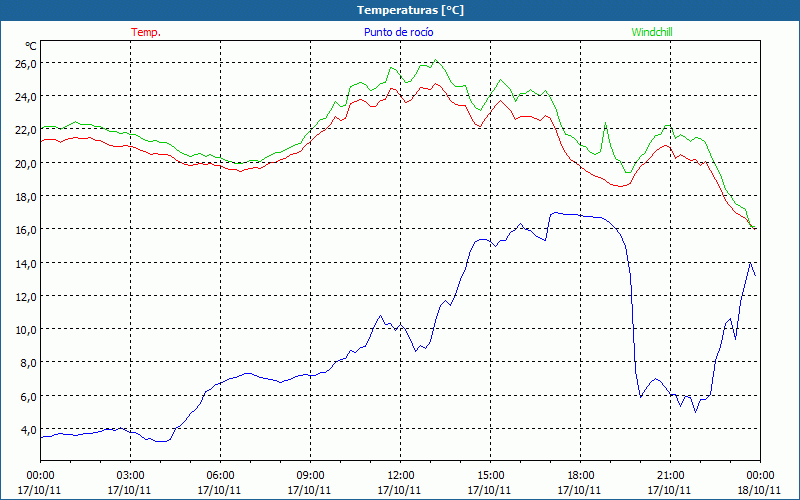Click the '15:00' time axis label
This screenshot has height=500, width=800.
pyautogui.click(x=490, y=476)
